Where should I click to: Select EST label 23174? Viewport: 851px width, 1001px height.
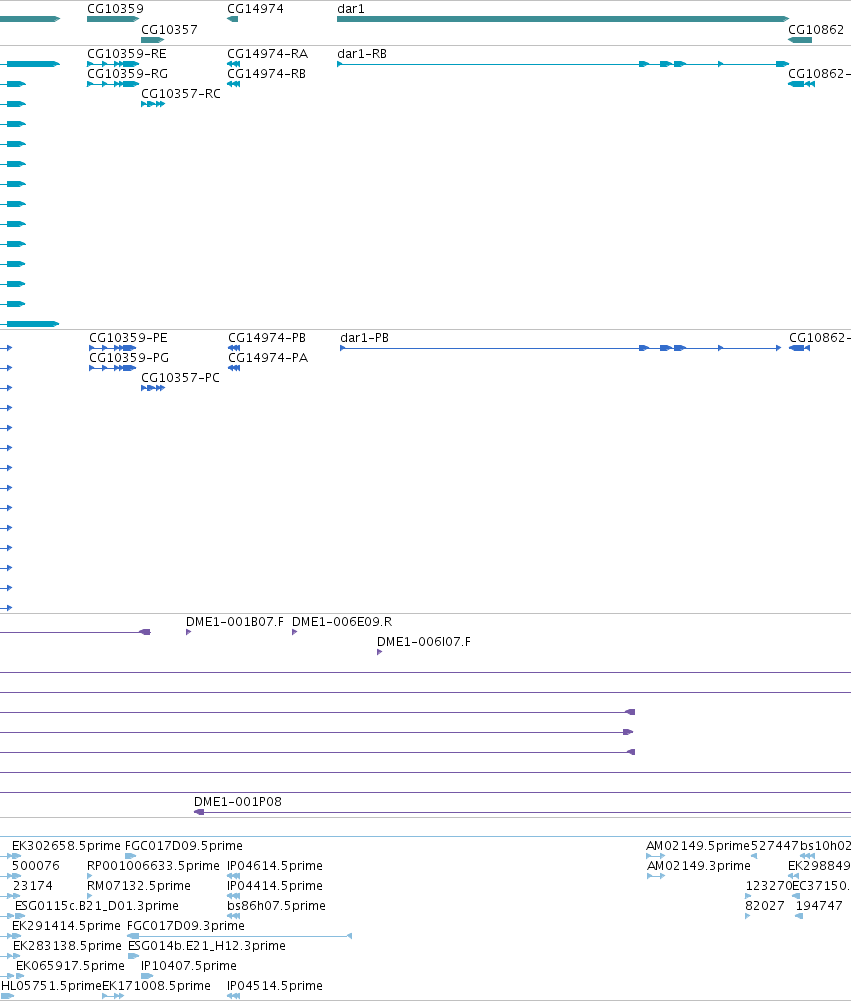pyautogui.click(x=33, y=886)
